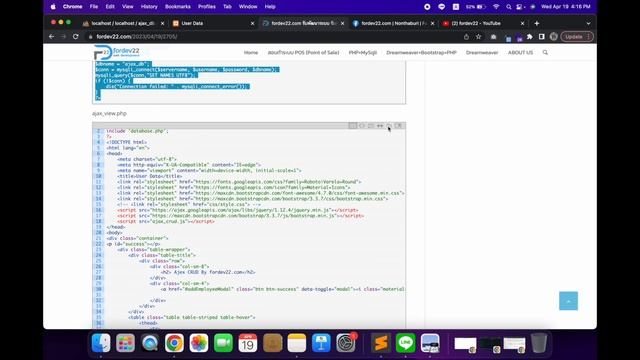
Task: Open the PHP+MySqli nav link
Action: 362,53
